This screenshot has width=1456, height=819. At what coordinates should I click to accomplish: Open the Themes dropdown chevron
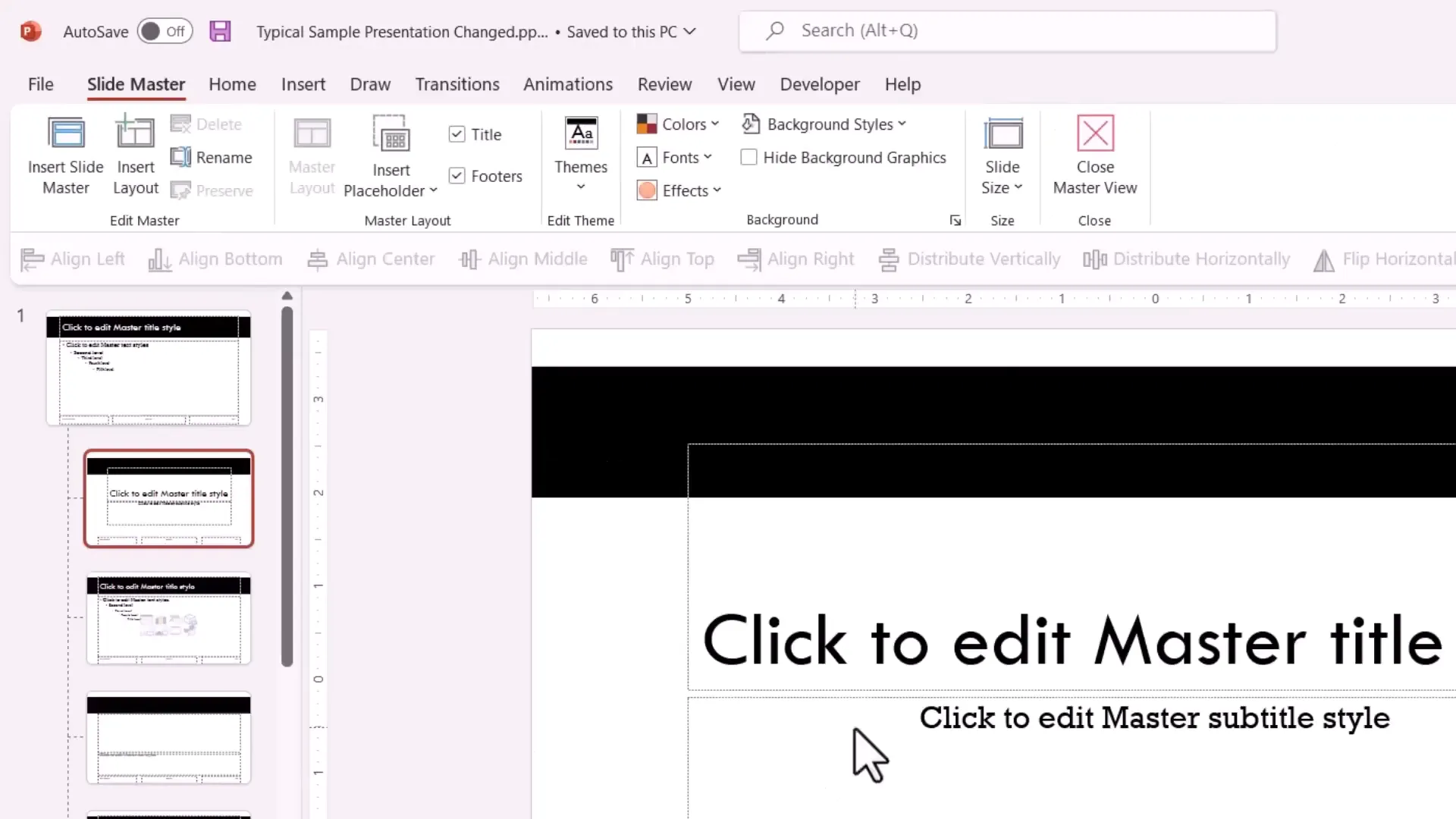pos(581,187)
